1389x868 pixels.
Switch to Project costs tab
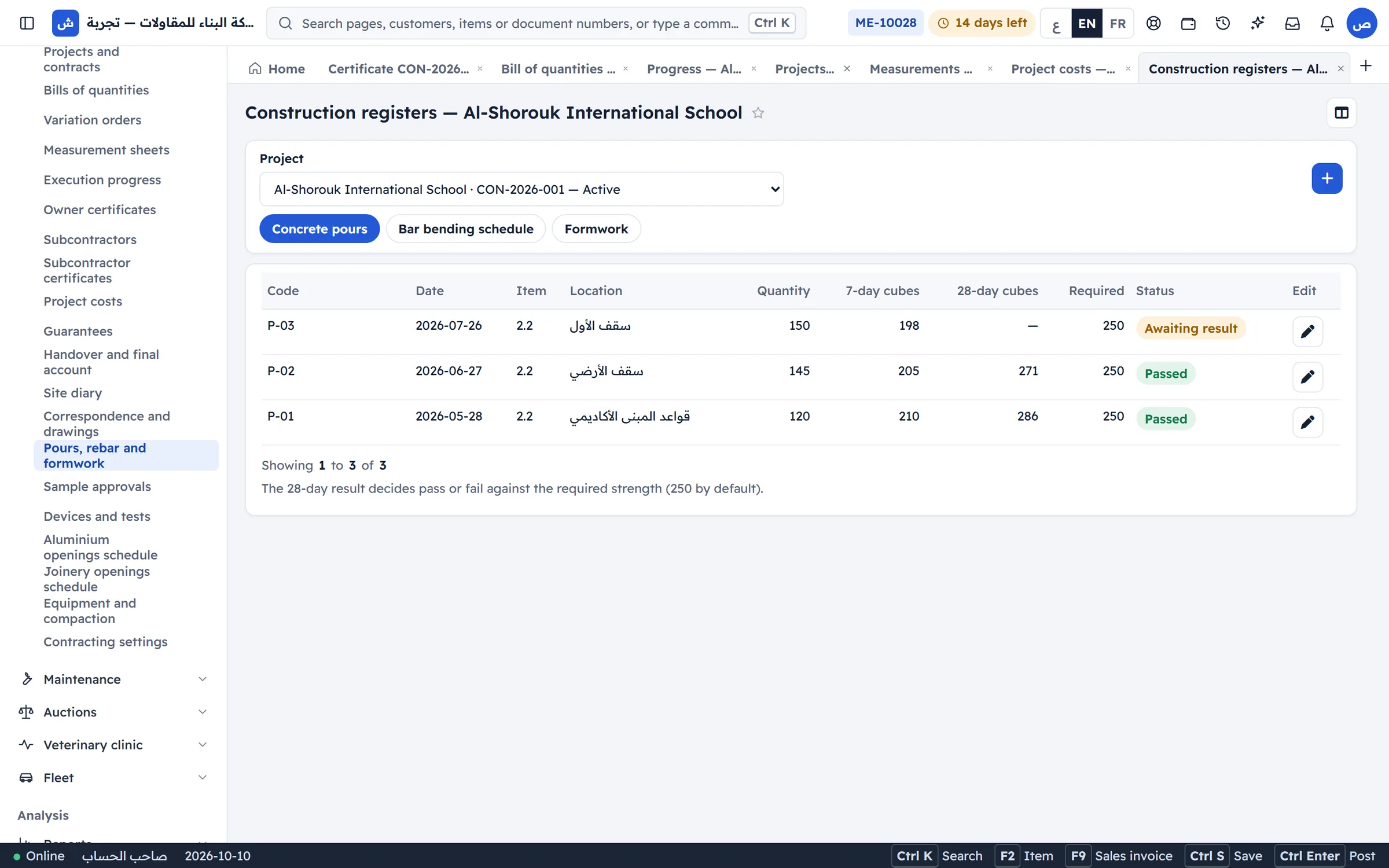1063,69
